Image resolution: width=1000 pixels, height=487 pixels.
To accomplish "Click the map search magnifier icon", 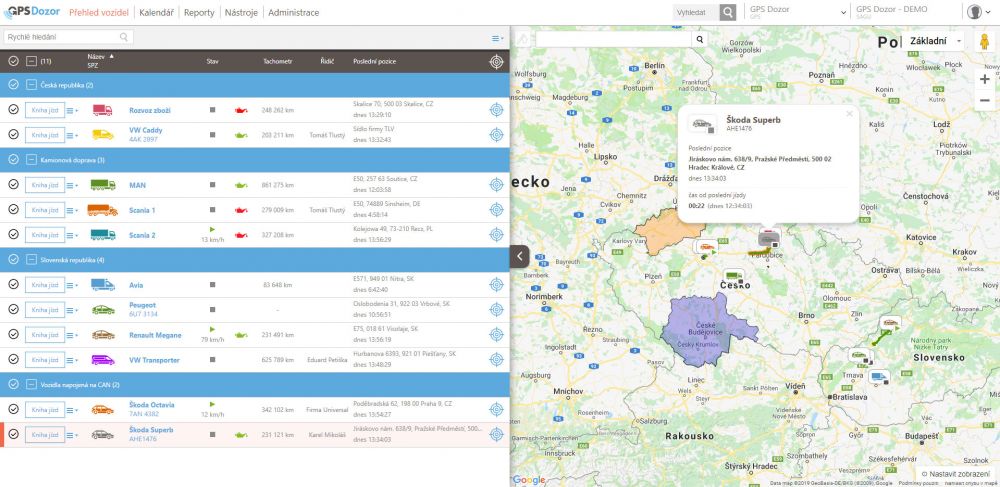I will (x=700, y=40).
